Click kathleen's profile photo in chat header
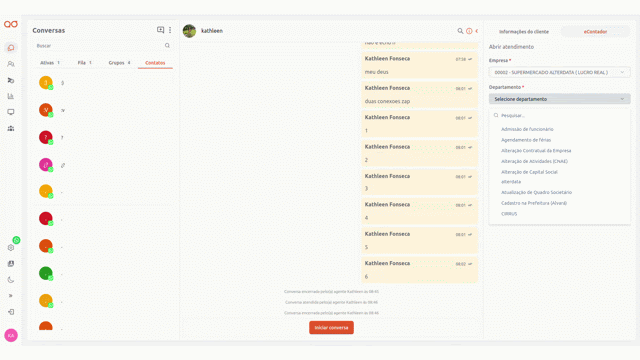Image resolution: width=640 pixels, height=360 pixels. click(x=189, y=31)
